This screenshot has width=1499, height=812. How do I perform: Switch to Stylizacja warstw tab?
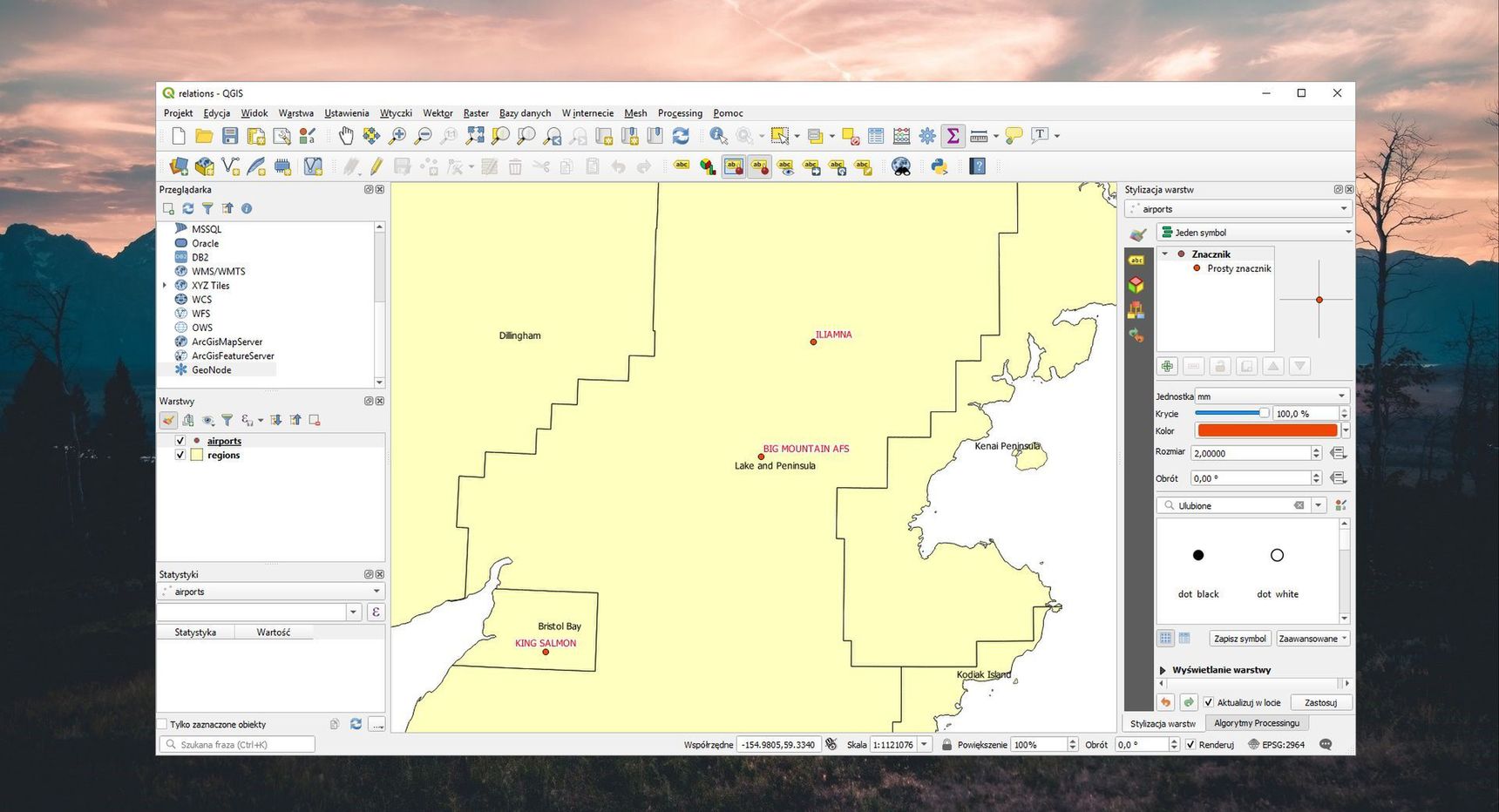click(1163, 724)
